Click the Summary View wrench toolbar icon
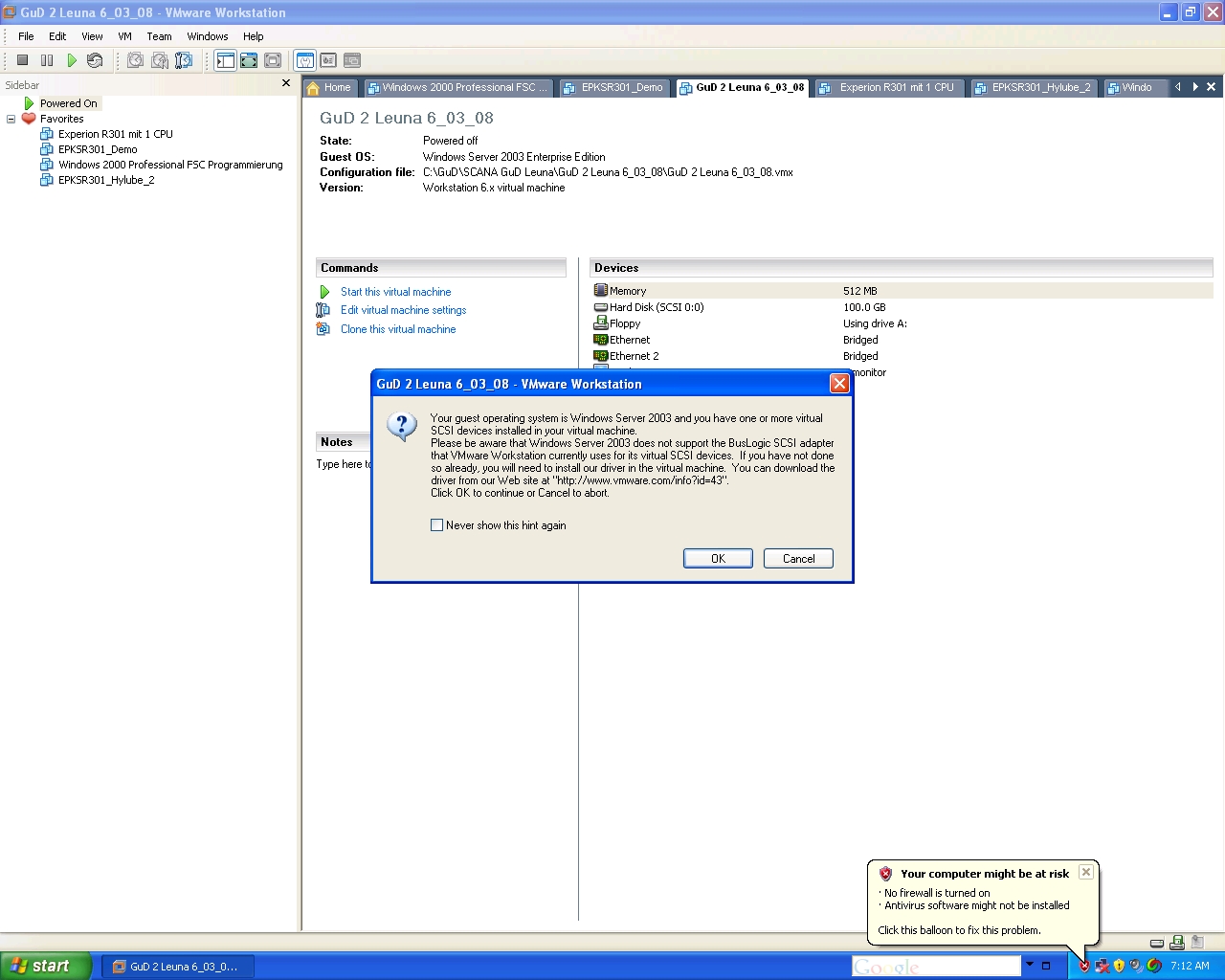Viewport: 1225px width, 980px height. [305, 60]
